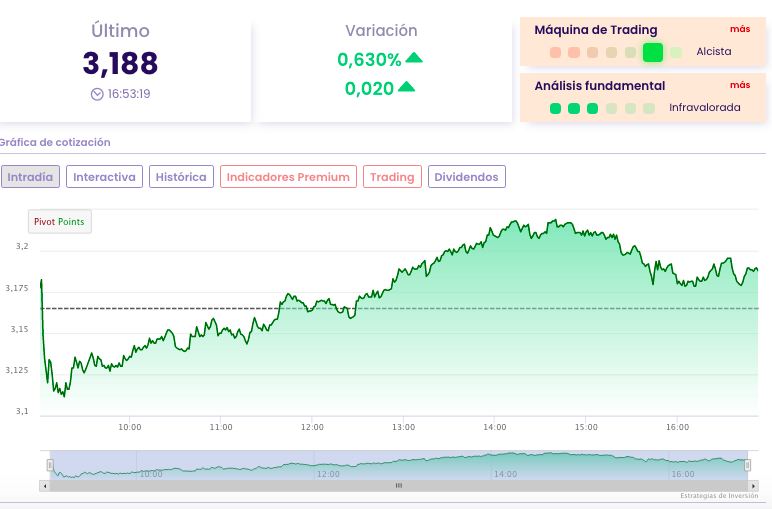The height and width of the screenshot is (509, 772).
Task: Switch to the Trading tab
Action: (x=392, y=177)
